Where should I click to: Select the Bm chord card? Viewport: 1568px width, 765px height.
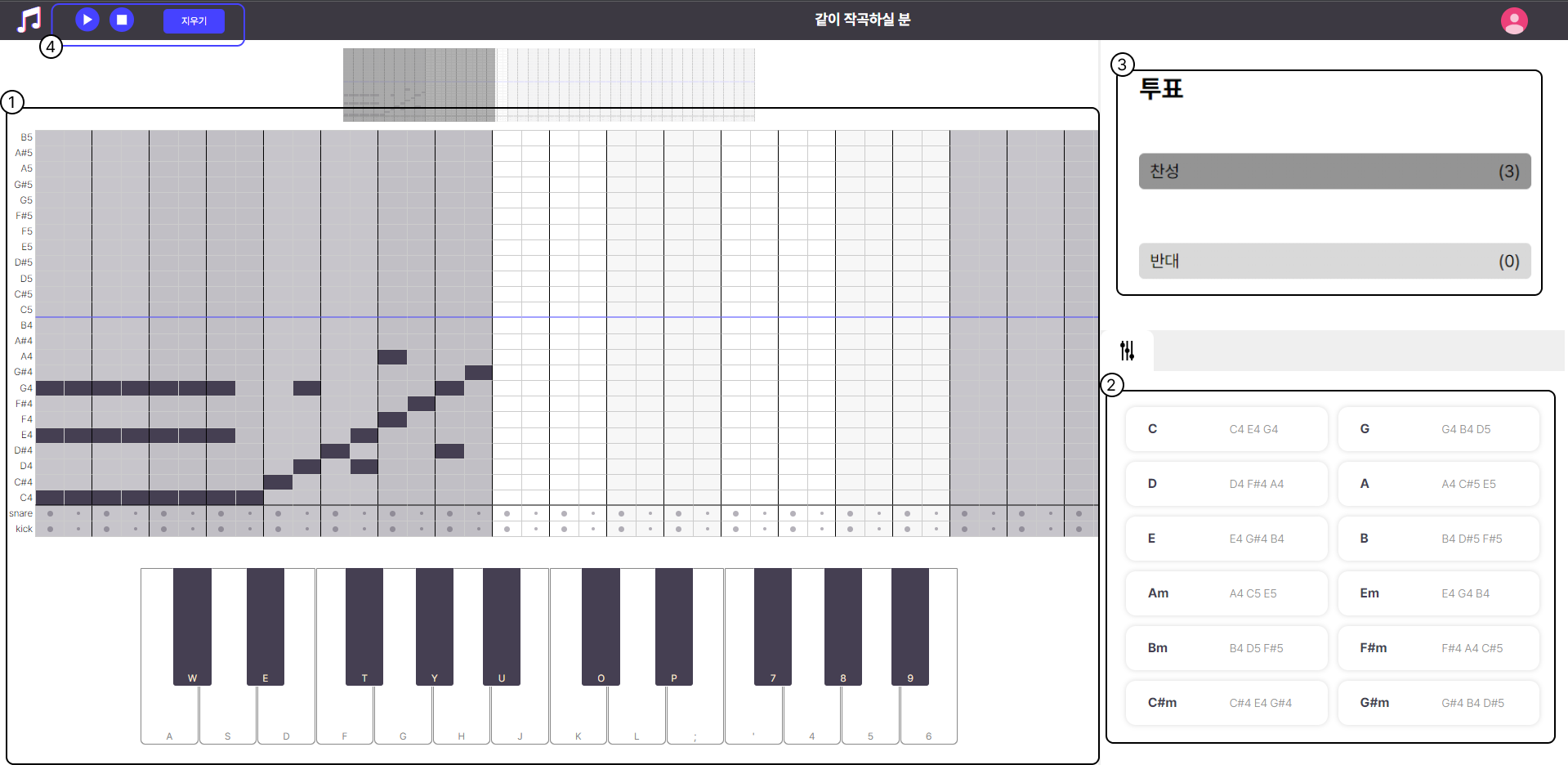[x=1226, y=648]
